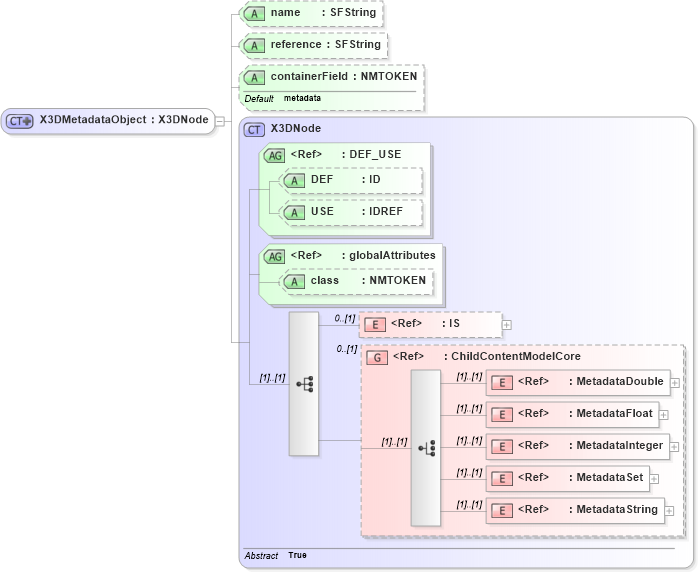Click the A icon beside class attribute
The height and width of the screenshot is (572, 698).
[294, 282]
